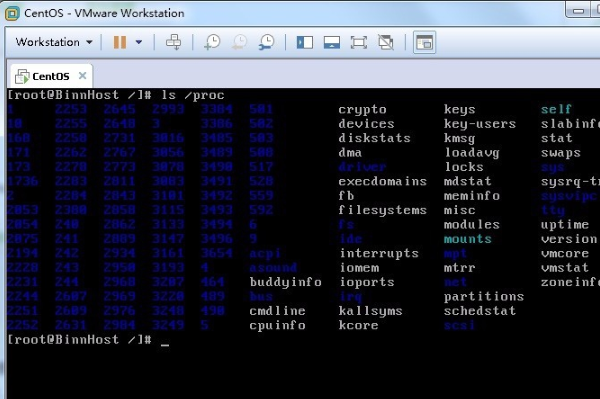Switch to Unity mode
This screenshot has height=399, width=600.
pos(386,42)
